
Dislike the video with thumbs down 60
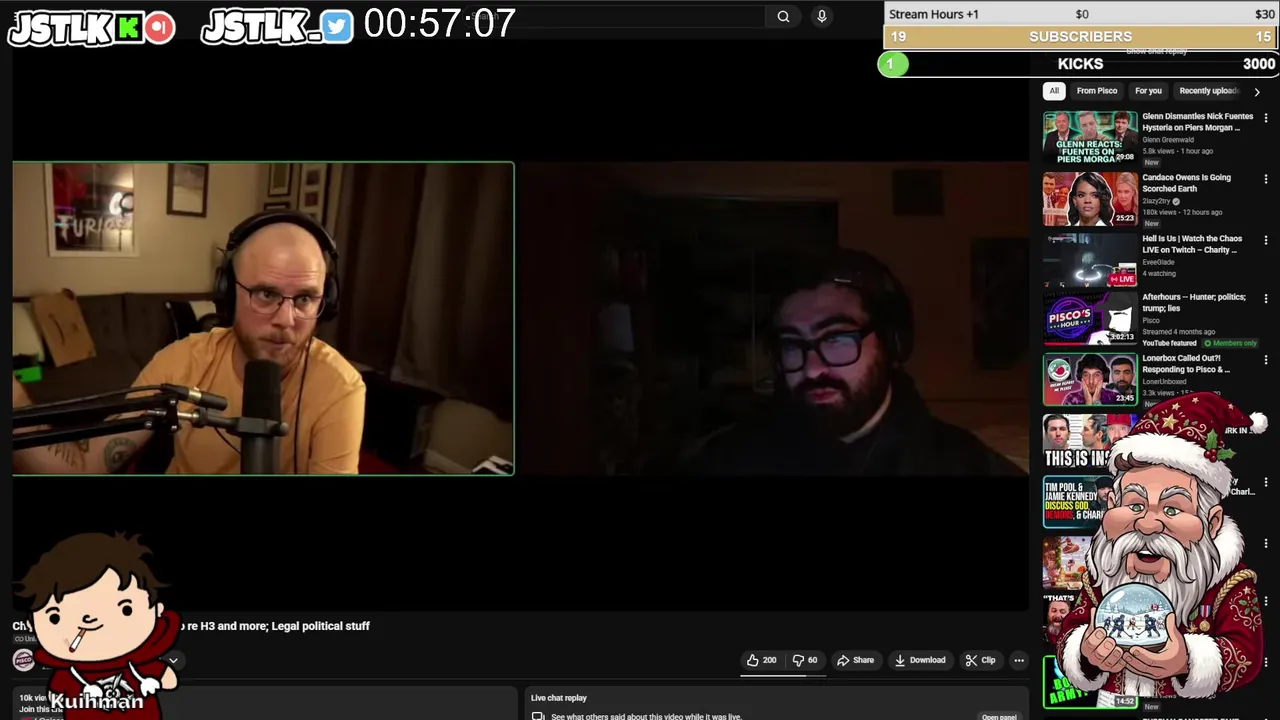[x=805, y=660]
